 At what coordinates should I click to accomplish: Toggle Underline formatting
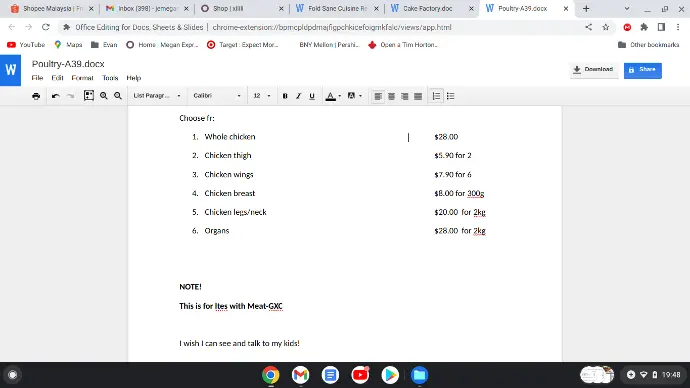point(312,96)
